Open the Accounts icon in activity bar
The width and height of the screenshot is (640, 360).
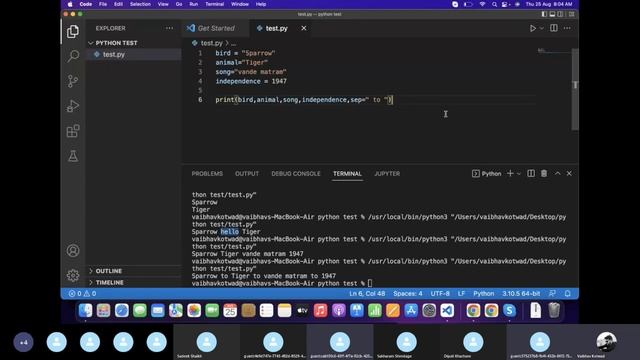tap(73, 250)
